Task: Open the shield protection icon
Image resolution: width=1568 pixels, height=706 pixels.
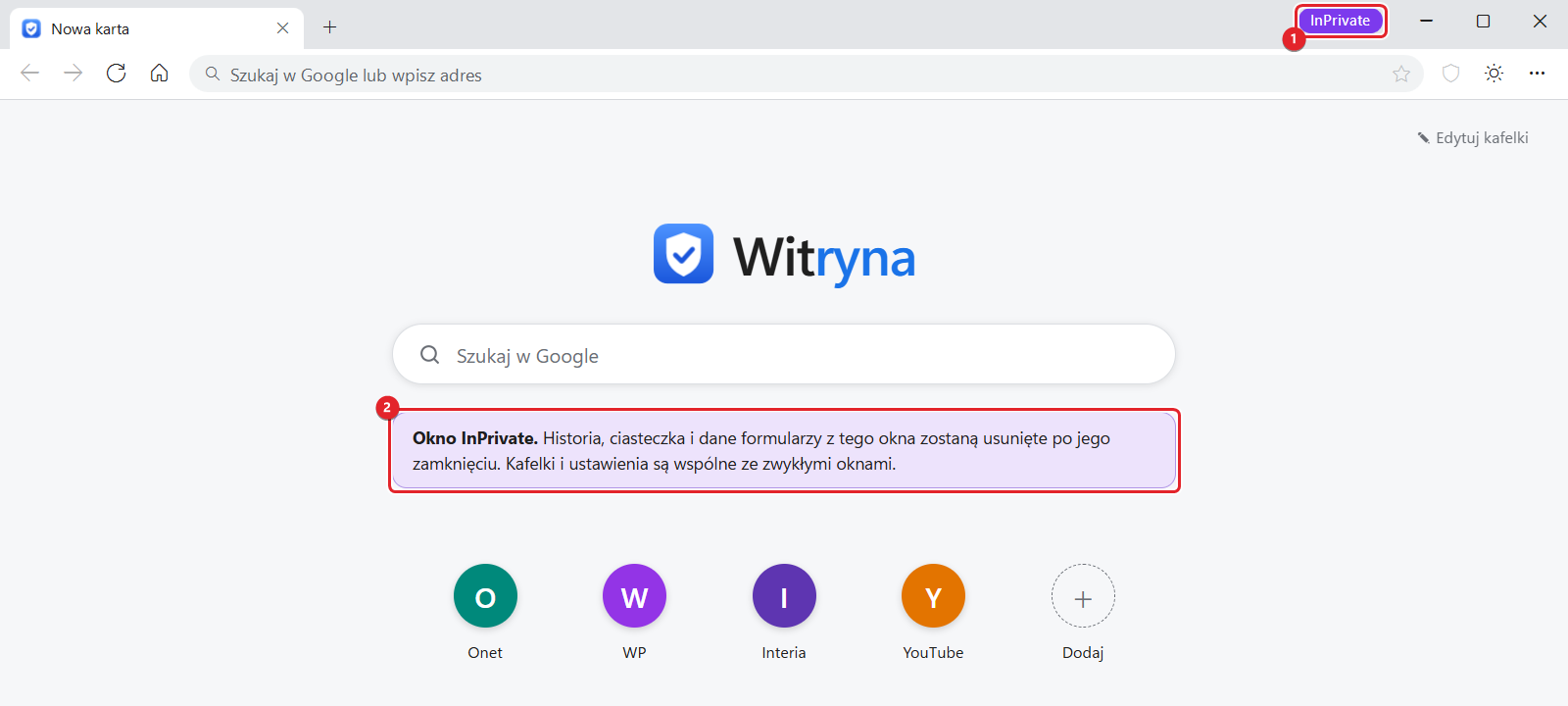Action: point(1451,74)
